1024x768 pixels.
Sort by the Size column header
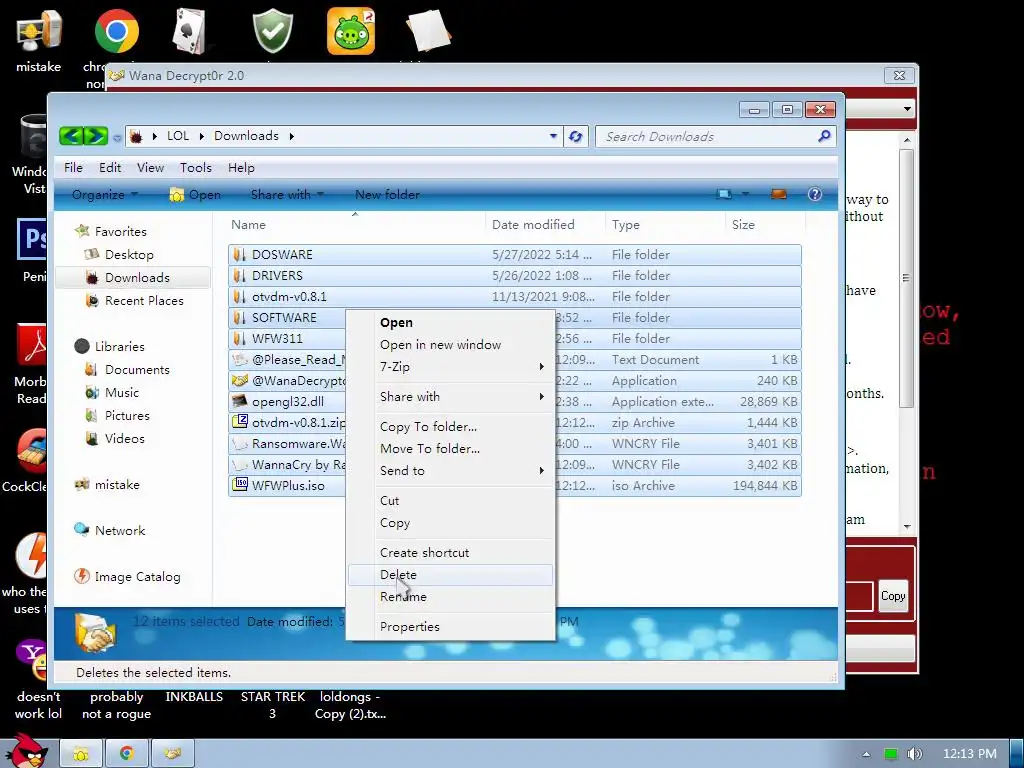click(x=765, y=225)
